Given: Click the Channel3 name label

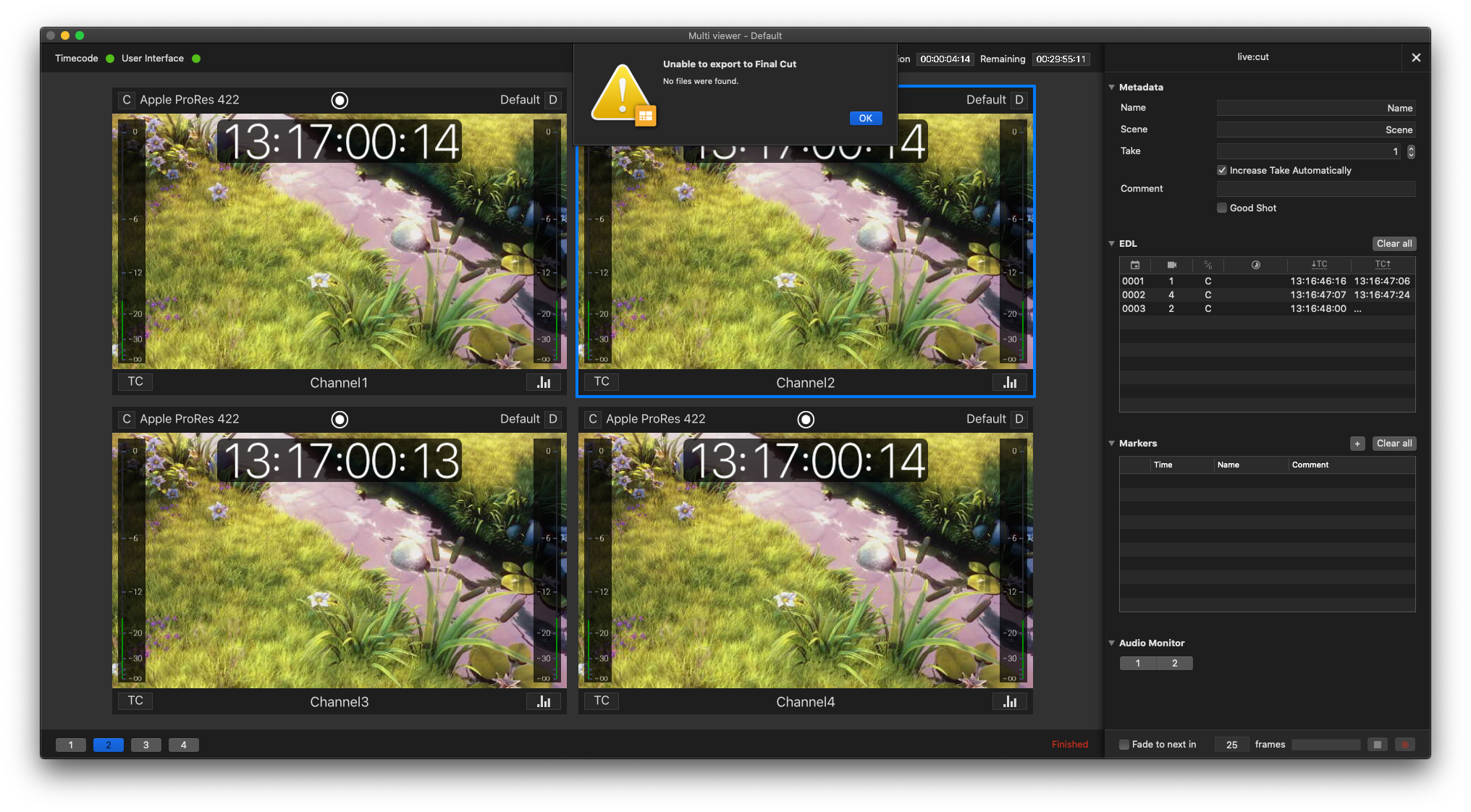Looking at the screenshot, I should click(340, 702).
